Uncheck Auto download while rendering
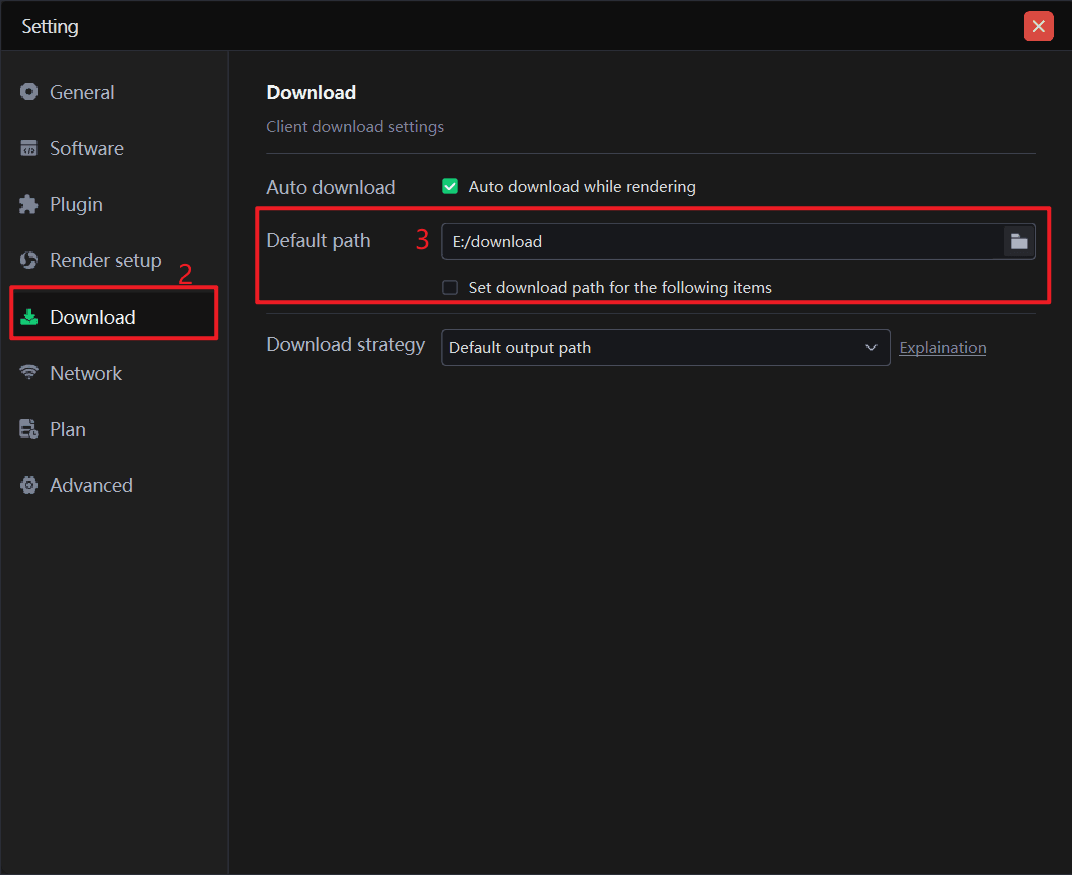This screenshot has height=875, width=1072. tap(450, 186)
